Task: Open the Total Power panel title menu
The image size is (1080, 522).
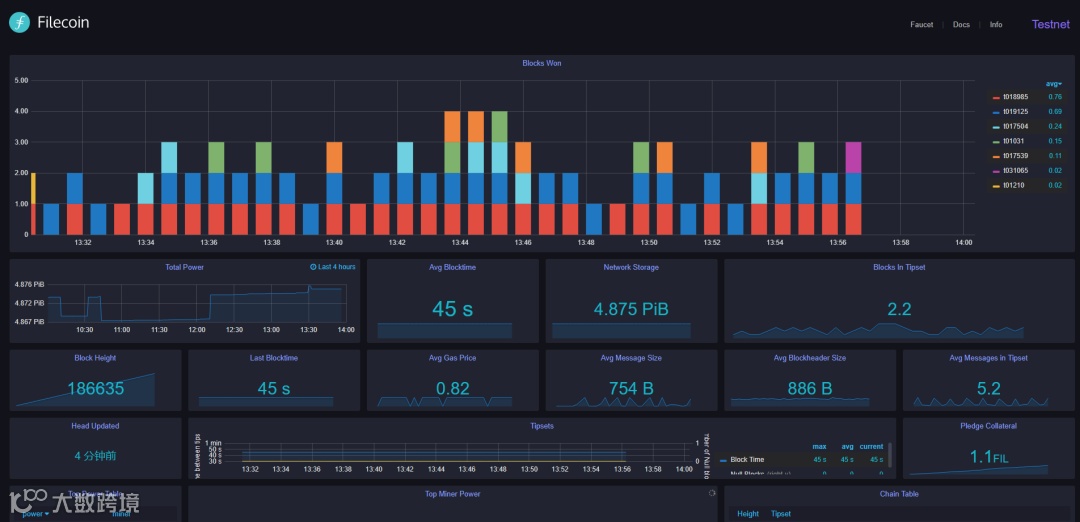Action: 185,267
